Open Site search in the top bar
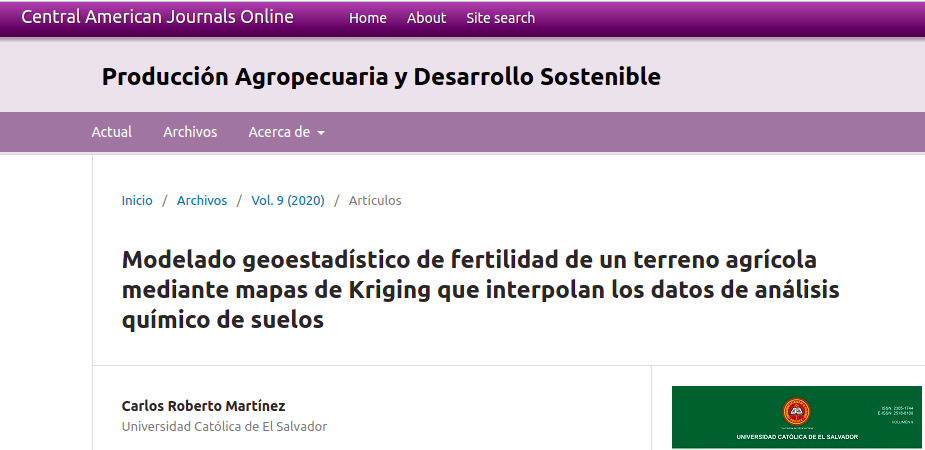Image resolution: width=925 pixels, height=450 pixels. coord(500,18)
